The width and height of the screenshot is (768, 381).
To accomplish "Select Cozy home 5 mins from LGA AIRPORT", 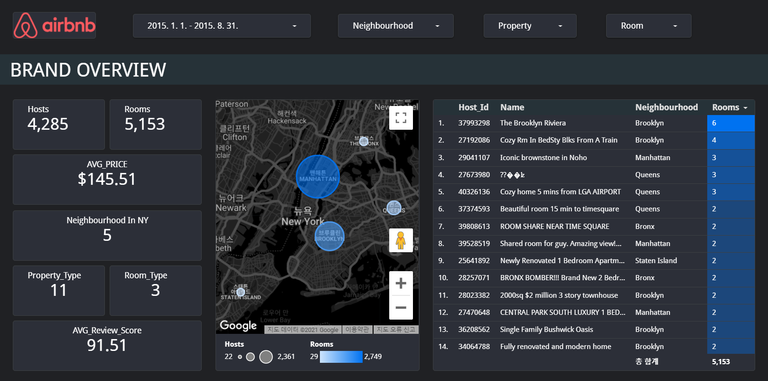I will coord(560,192).
